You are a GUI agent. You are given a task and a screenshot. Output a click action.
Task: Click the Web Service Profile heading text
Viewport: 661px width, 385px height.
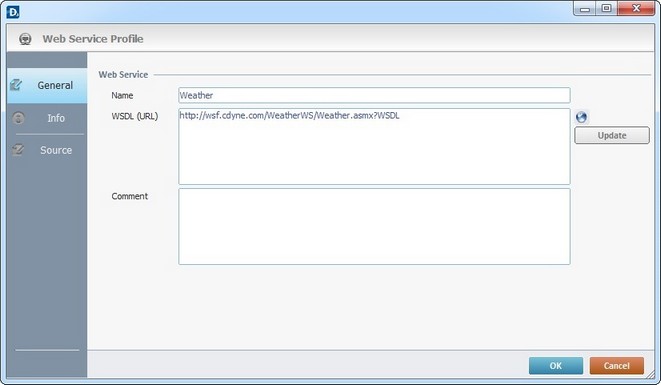(x=93, y=39)
